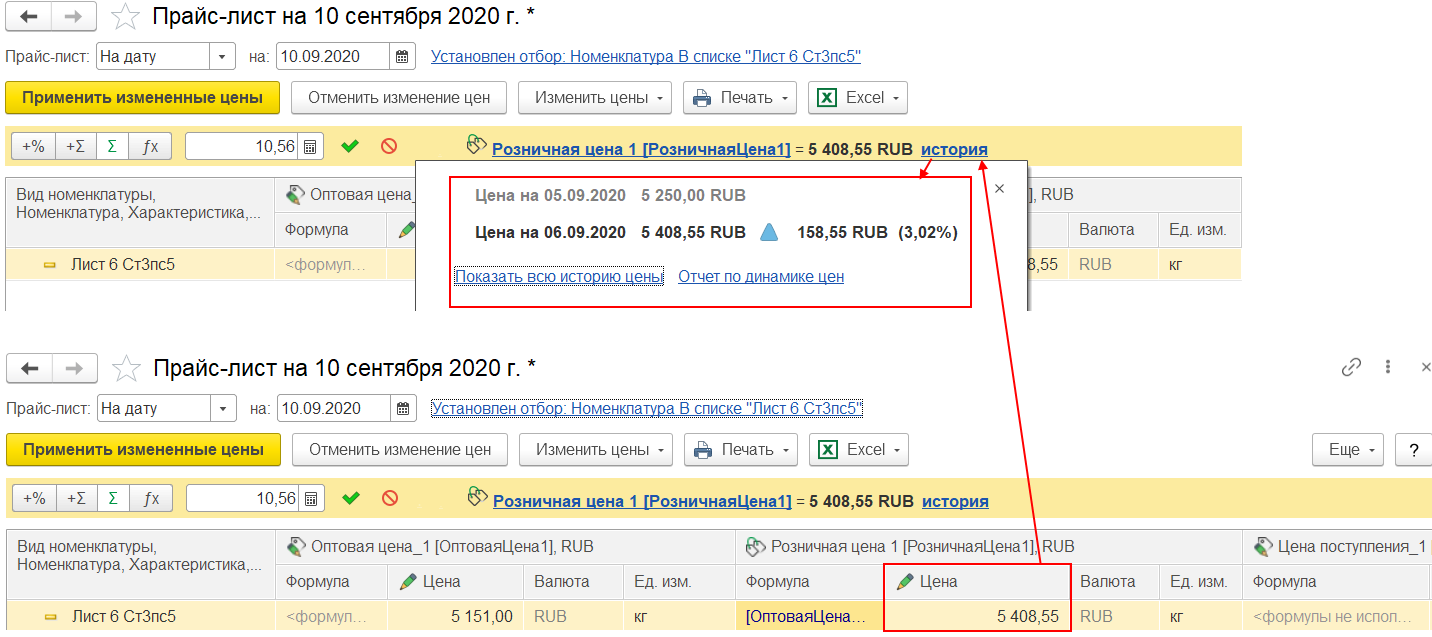1432x637 pixels.
Task: Click the fx formula icon in the lower form
Action: pyautogui.click(x=150, y=498)
